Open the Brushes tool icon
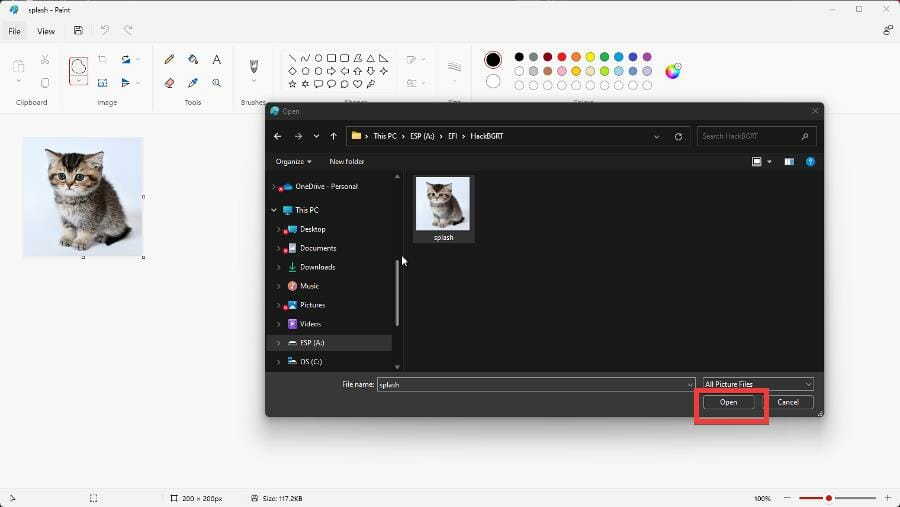This screenshot has width=900, height=507. [x=254, y=66]
